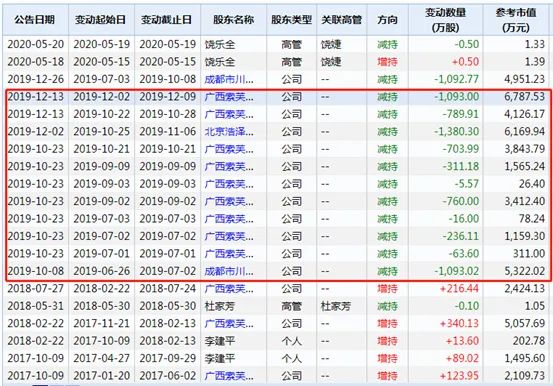This screenshot has width=553, height=386.
Task: Click the 关联高管 column header
Action: pyautogui.click(x=342, y=20)
